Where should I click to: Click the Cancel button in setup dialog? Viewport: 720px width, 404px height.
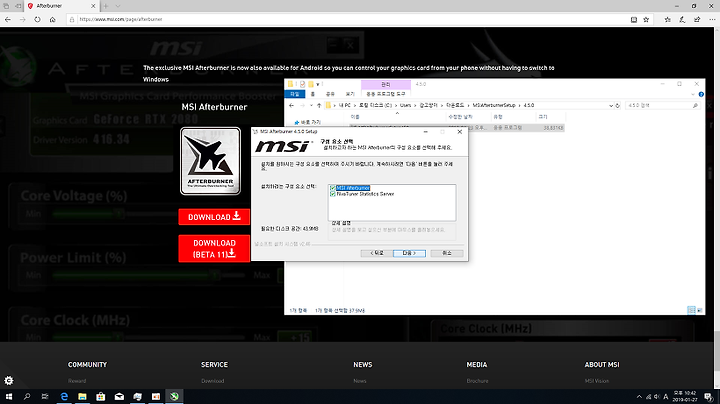(447, 253)
